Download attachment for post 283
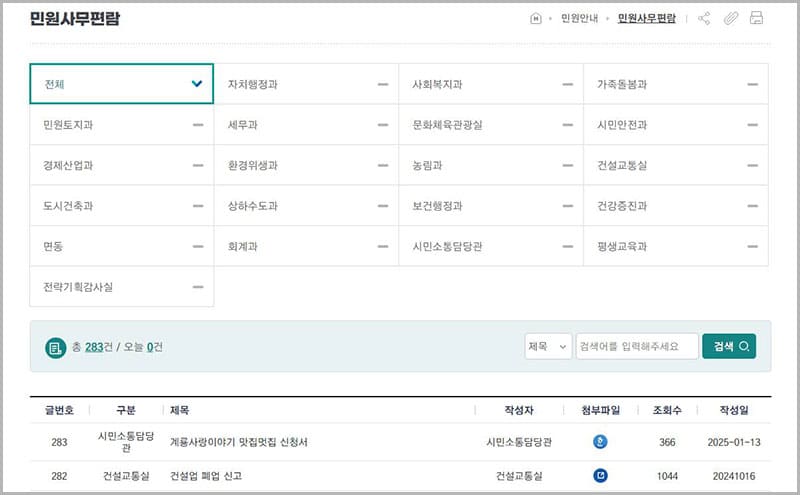The image size is (800, 495). [x=600, y=441]
